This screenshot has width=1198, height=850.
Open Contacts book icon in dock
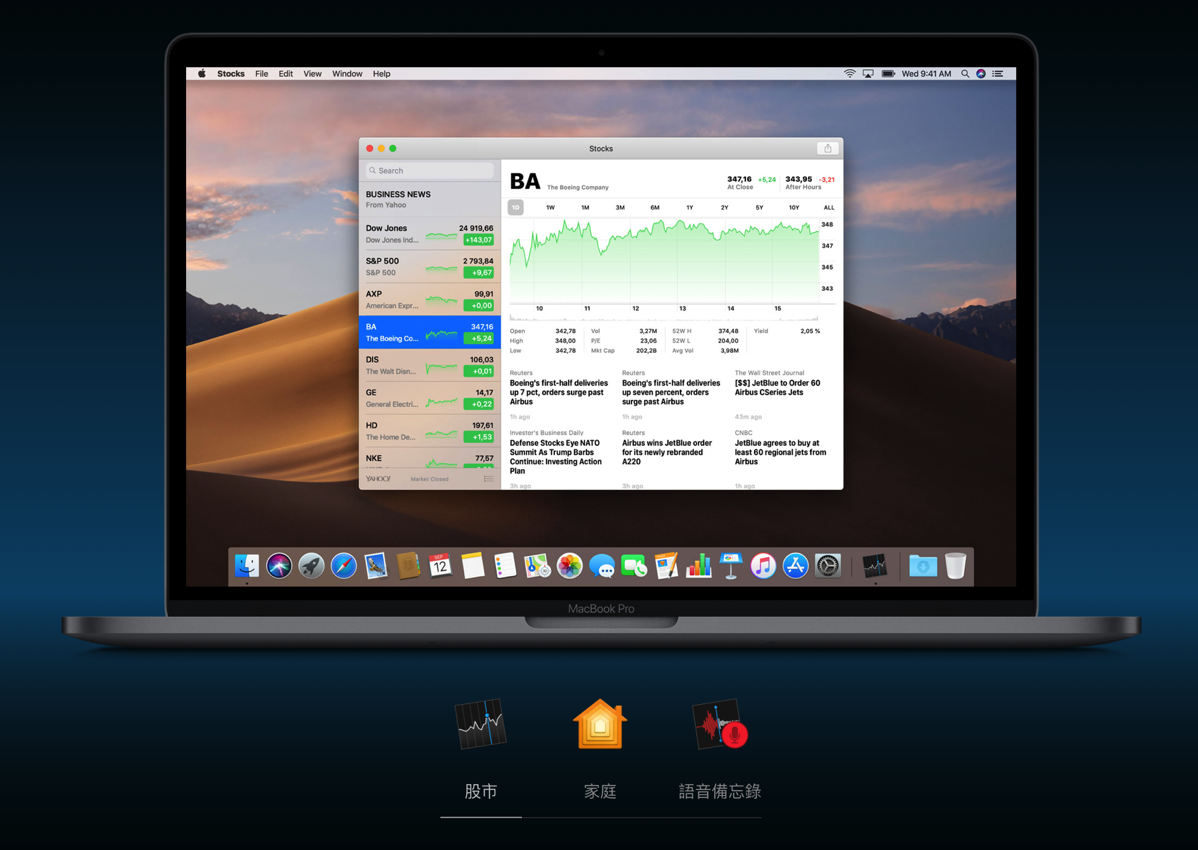pyautogui.click(x=408, y=566)
